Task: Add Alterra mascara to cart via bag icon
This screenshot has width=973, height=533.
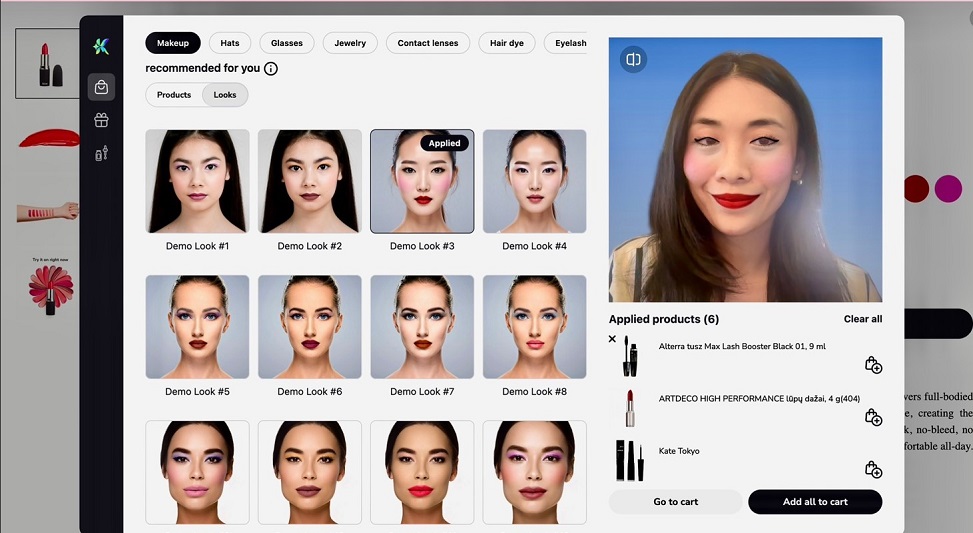Action: 872,365
